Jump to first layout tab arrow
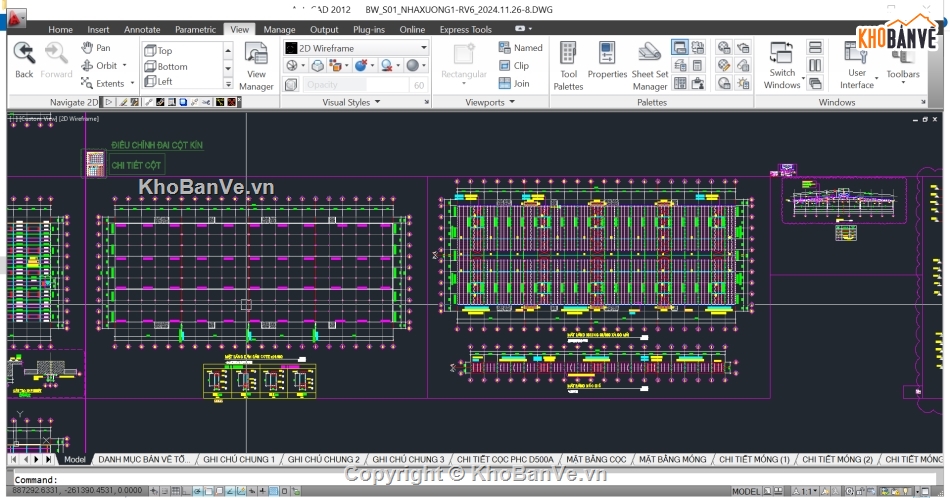Viewport: 950px width, 498px height. [x=13, y=459]
